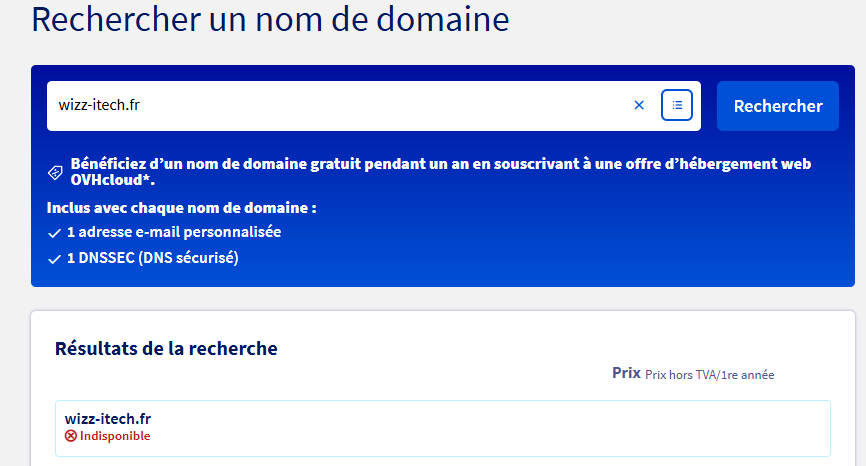866x466 pixels.
Task: Clear the domain search field with the X icon
Action: click(x=639, y=105)
